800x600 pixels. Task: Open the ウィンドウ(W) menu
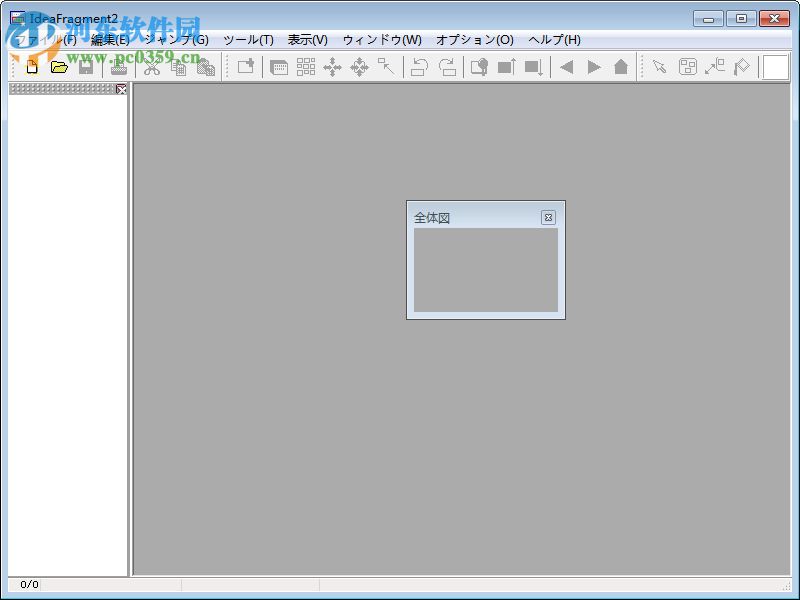tap(382, 40)
